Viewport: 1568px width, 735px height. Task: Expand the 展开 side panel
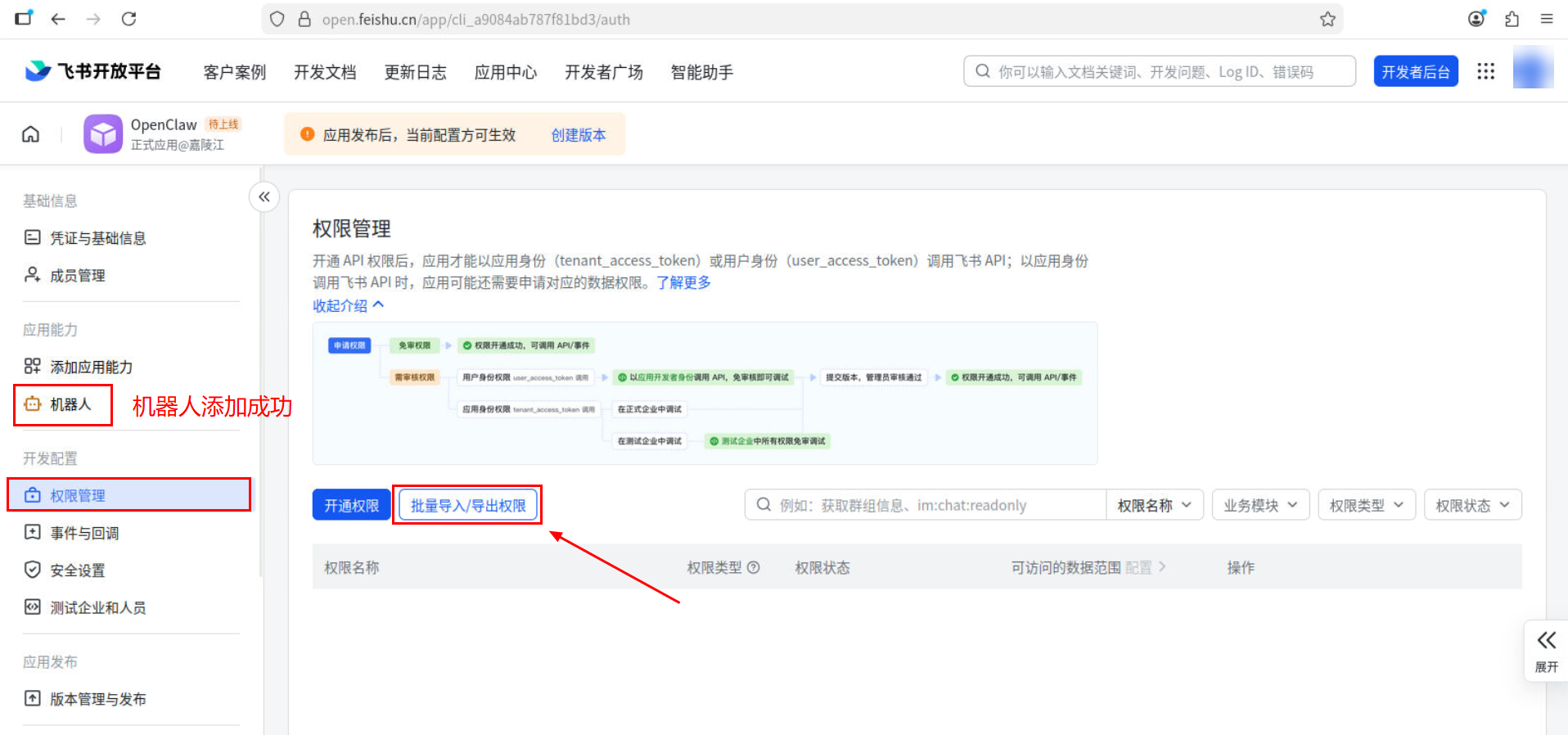click(1546, 652)
